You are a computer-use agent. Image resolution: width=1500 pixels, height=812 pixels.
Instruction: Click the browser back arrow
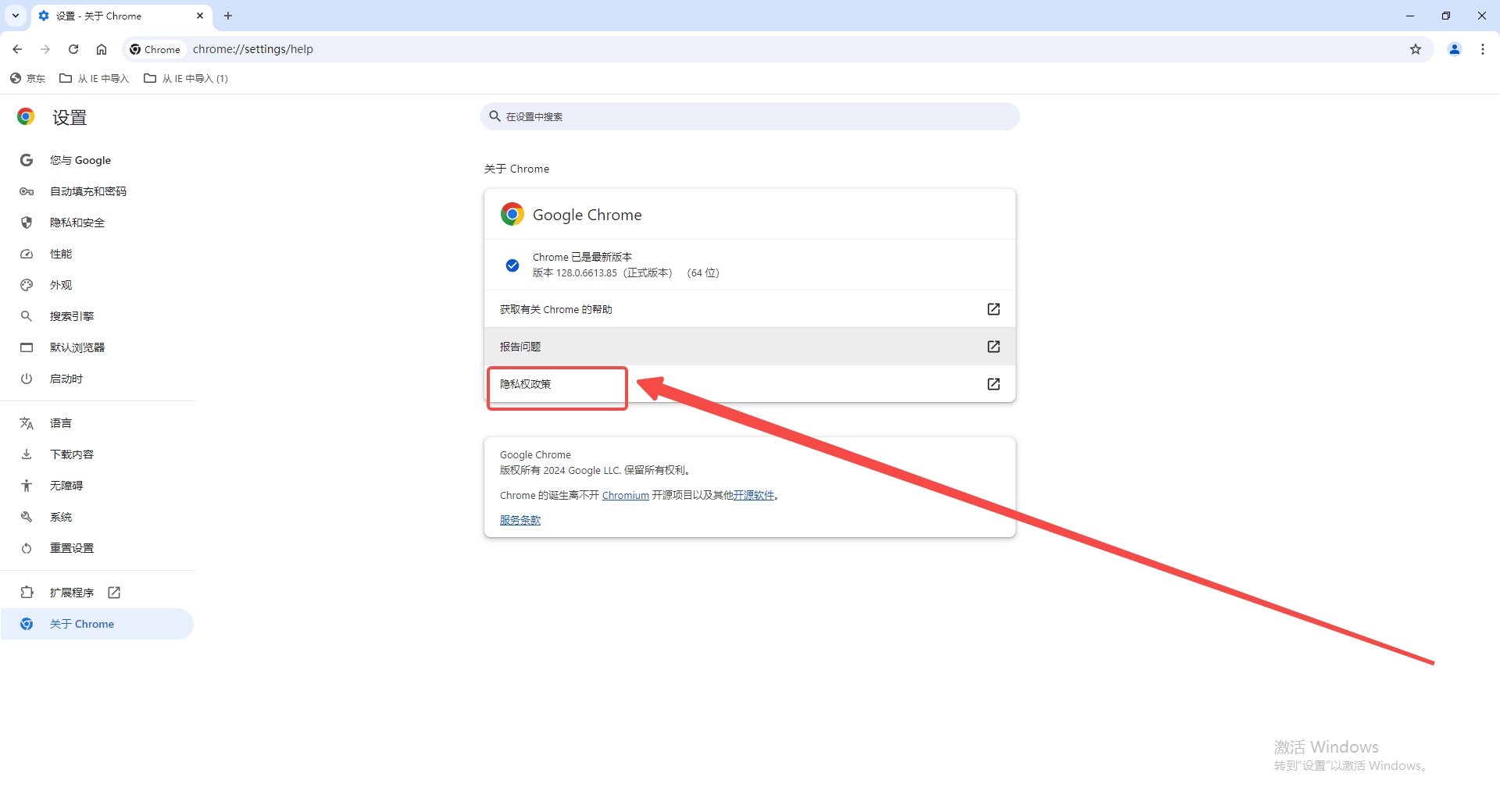(17, 49)
